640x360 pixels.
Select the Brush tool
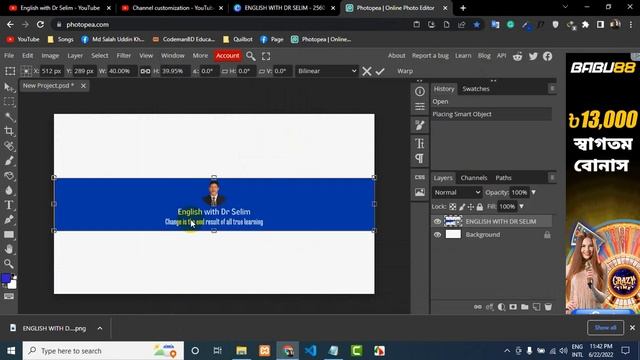click(x=9, y=161)
